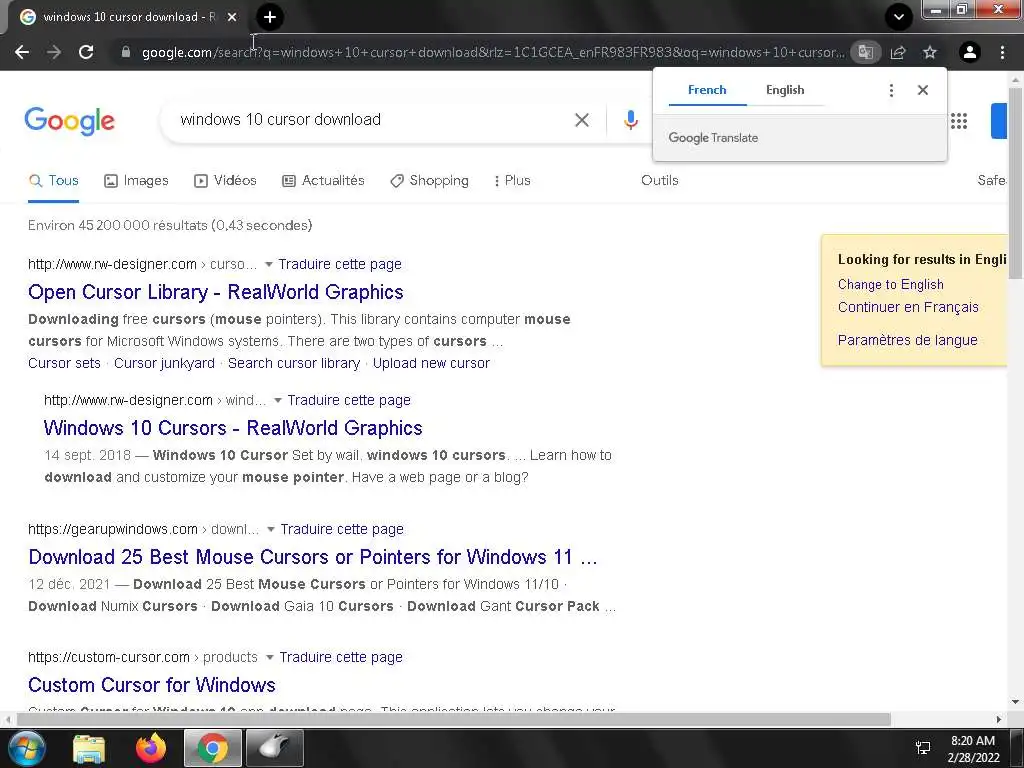Open Download 25 Best Mouse Cursors result
The height and width of the screenshot is (768, 1024).
[313, 557]
